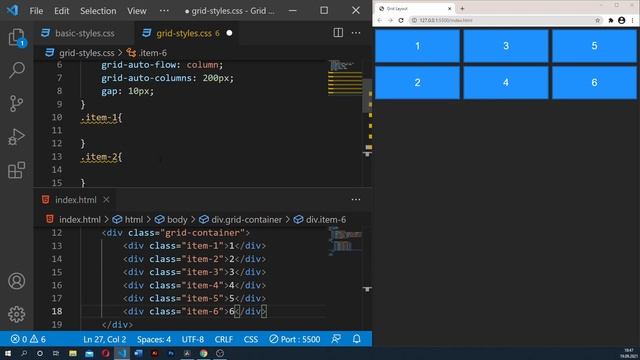The height and width of the screenshot is (360, 640).
Task: Close the Grid Layout Chrome tab
Action: click(449, 8)
